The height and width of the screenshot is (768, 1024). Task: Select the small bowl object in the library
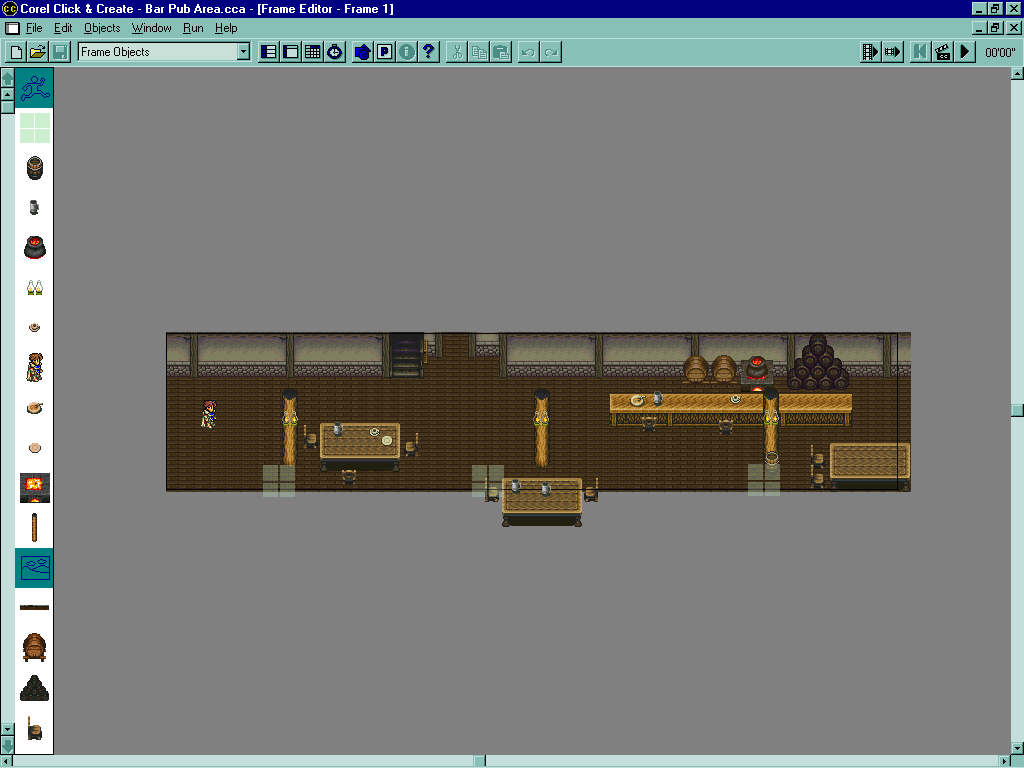35,327
